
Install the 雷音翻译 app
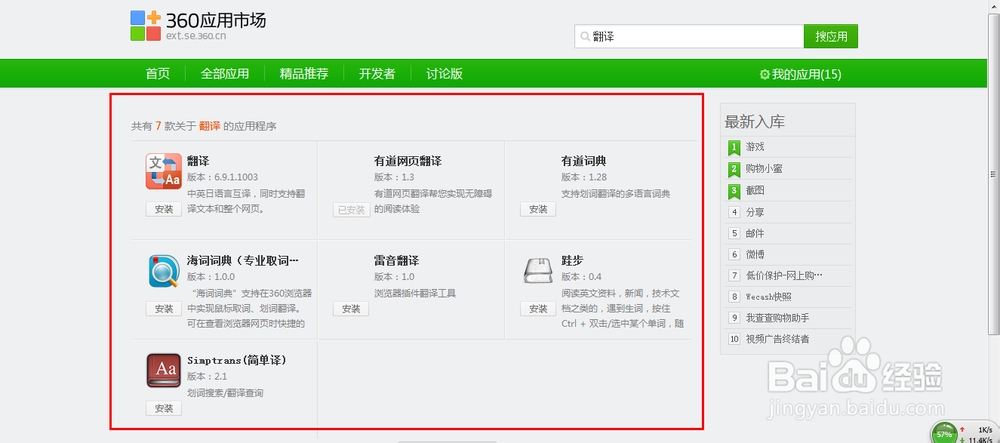click(351, 309)
